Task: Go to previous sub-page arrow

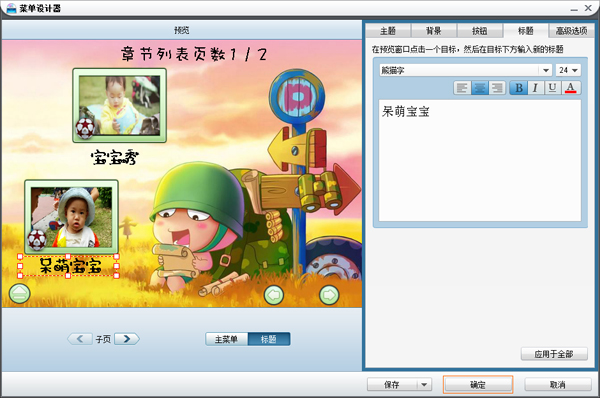Action: pyautogui.click(x=80, y=339)
